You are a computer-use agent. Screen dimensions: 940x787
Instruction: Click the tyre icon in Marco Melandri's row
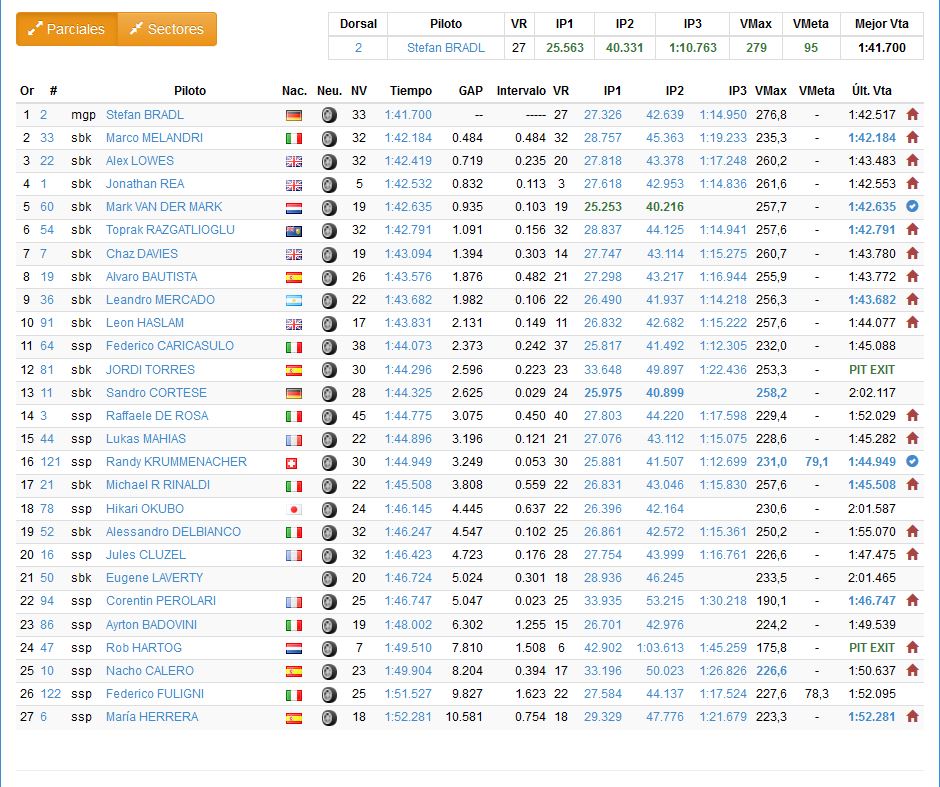pyautogui.click(x=329, y=138)
